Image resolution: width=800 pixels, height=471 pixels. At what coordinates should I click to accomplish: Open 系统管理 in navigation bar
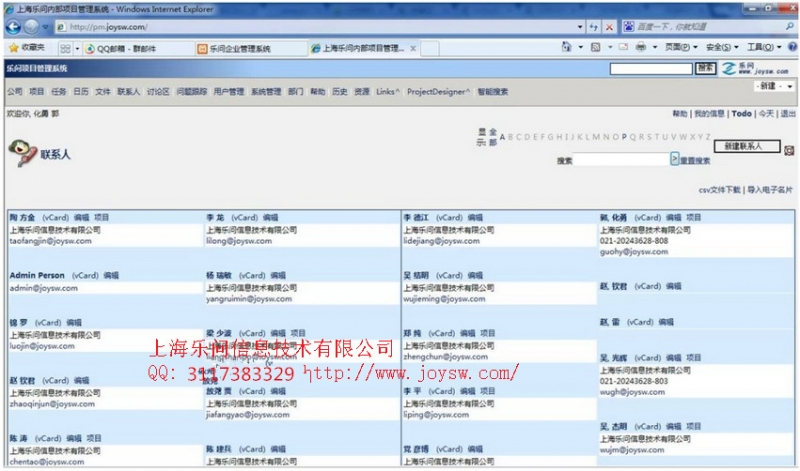[266, 91]
